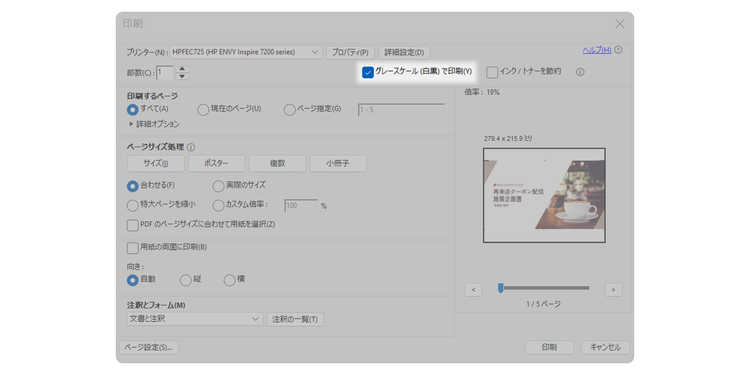
Task: Open 文書と注釈 dropdown
Action: (x=195, y=319)
